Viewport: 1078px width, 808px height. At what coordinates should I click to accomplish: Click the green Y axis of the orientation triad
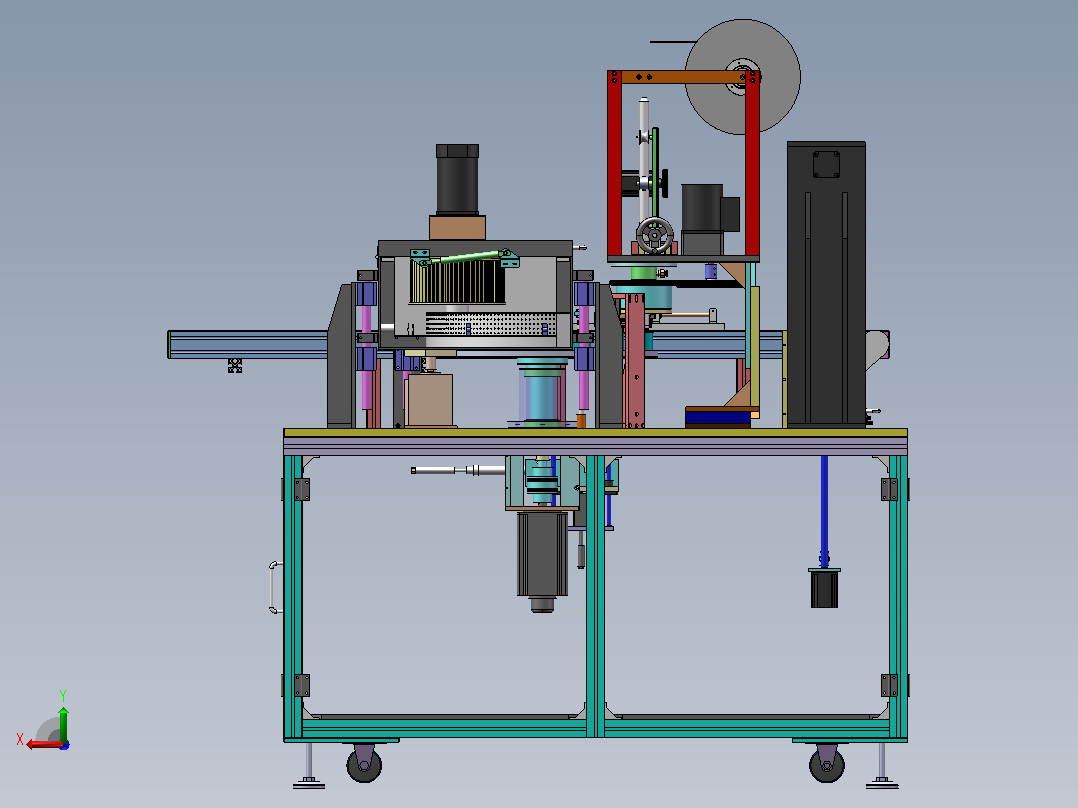(x=63, y=723)
